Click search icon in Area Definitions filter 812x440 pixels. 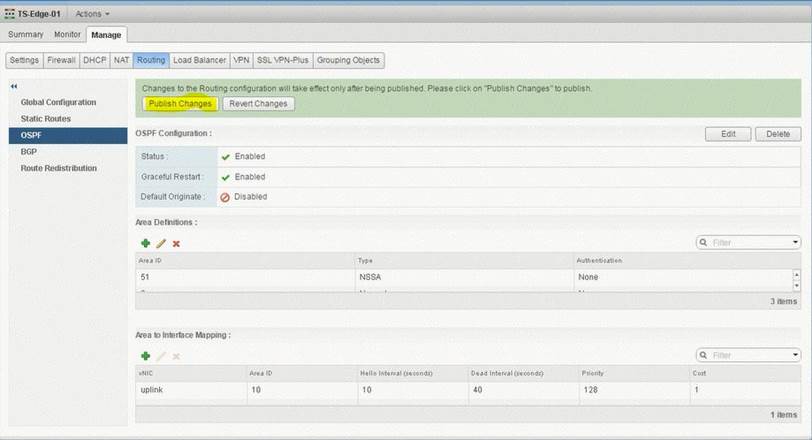tap(704, 242)
